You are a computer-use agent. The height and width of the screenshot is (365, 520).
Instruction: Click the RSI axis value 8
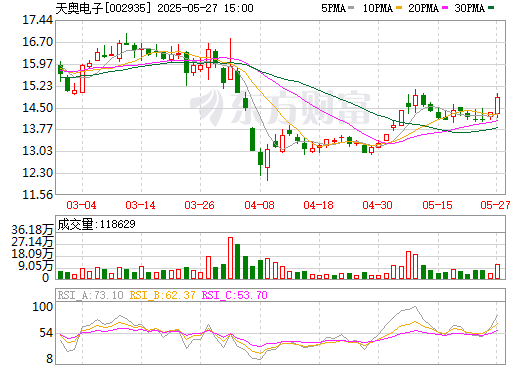[x=49, y=358]
